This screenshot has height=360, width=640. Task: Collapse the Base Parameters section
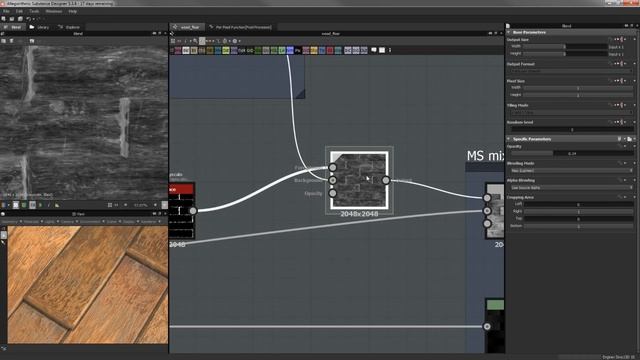(x=509, y=32)
